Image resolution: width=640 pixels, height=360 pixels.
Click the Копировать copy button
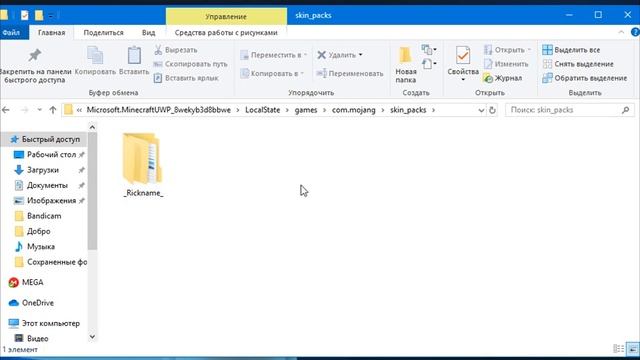pyautogui.click(x=95, y=61)
